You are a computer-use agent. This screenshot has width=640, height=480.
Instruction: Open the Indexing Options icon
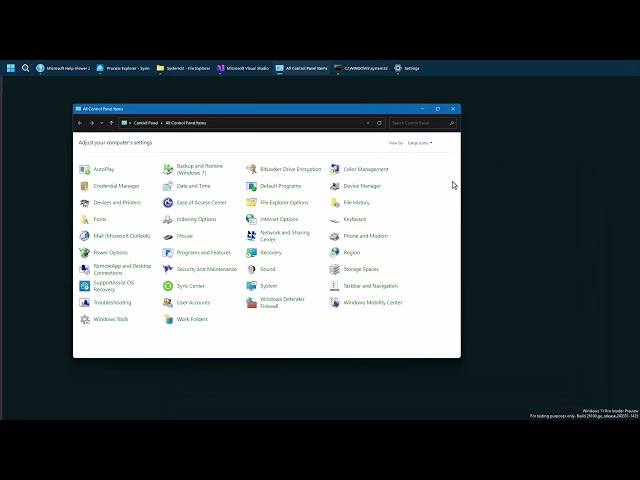coord(168,220)
